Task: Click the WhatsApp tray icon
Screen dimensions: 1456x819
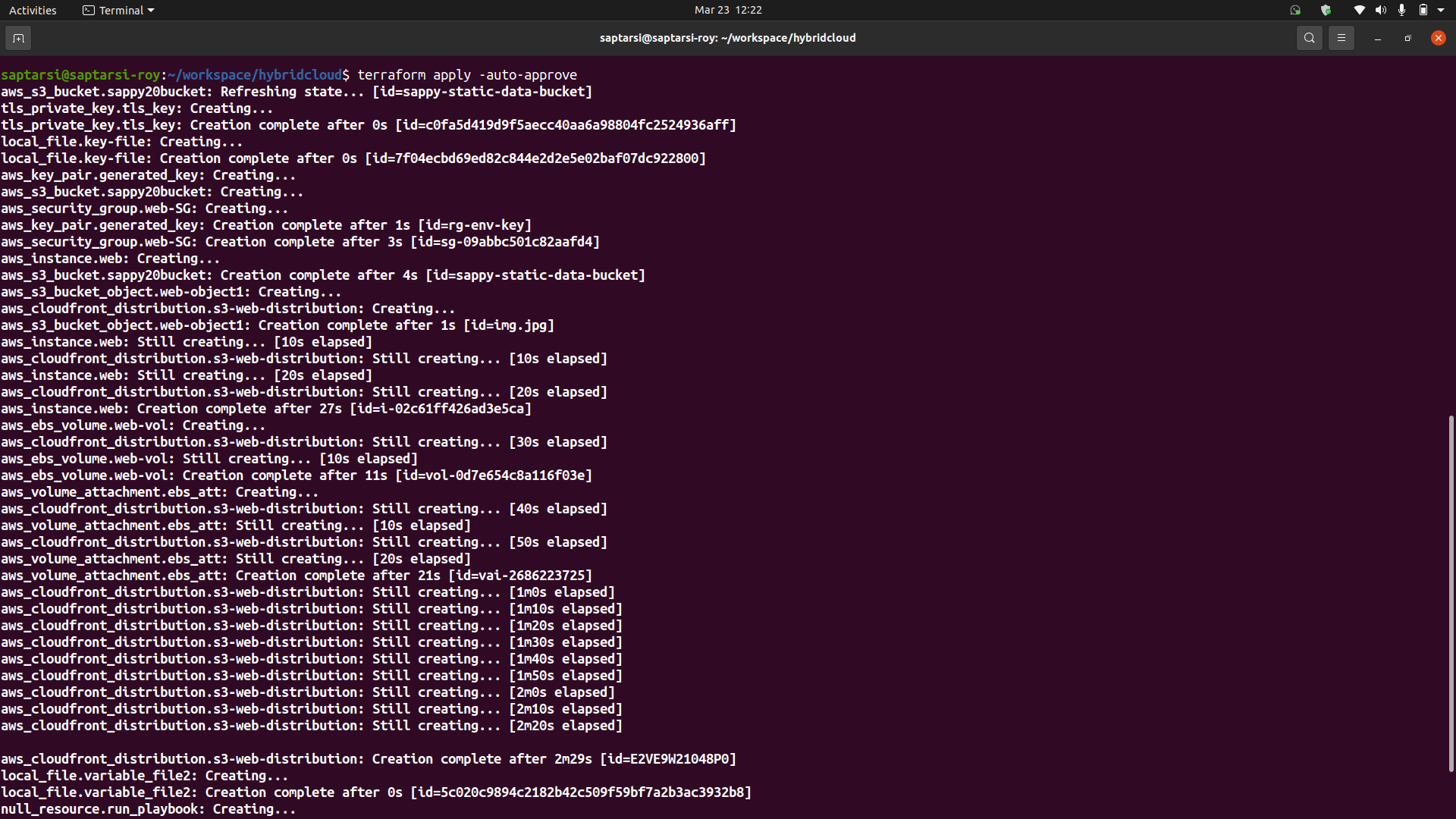Action: (1295, 10)
